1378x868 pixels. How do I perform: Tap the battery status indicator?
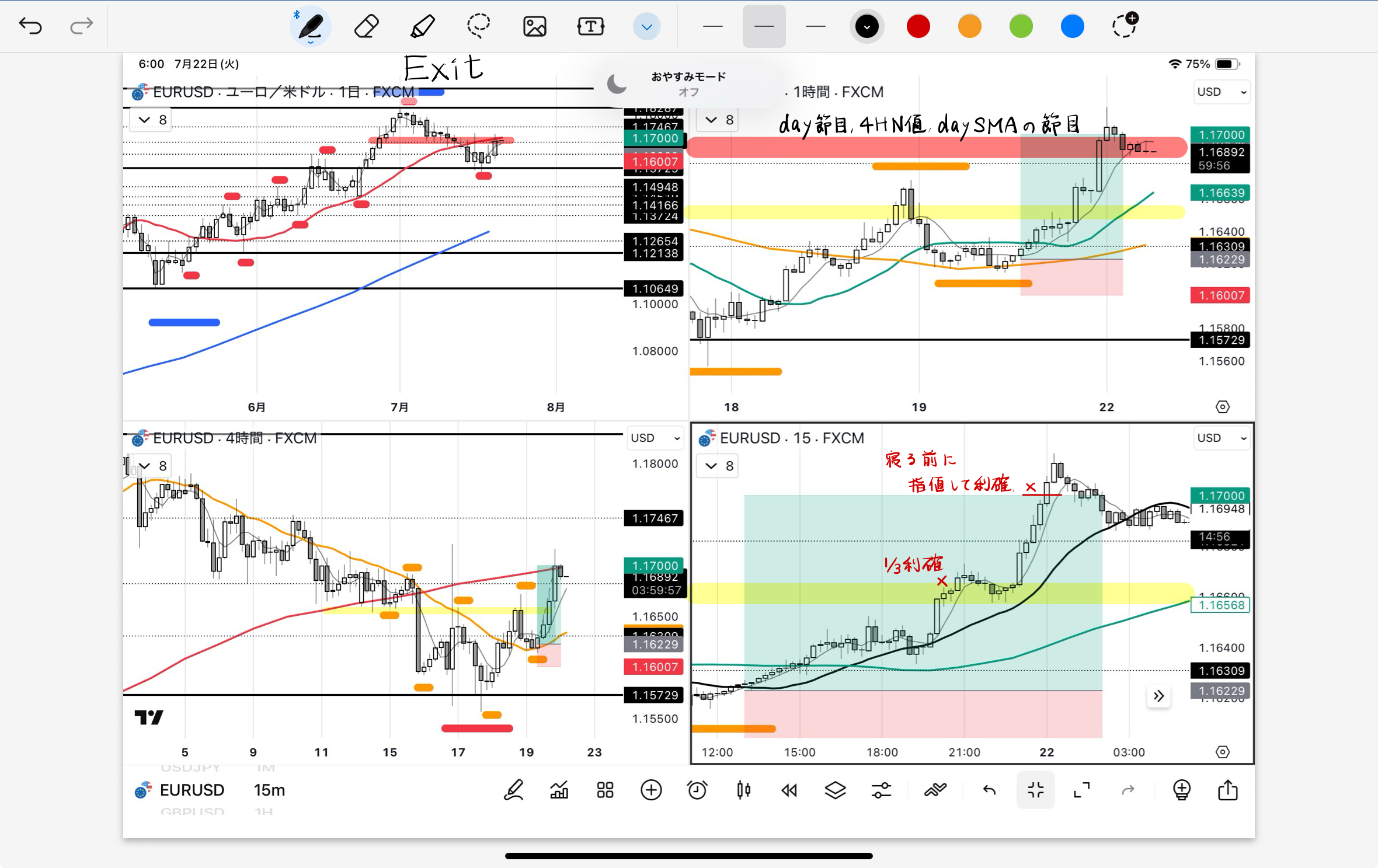click(1226, 64)
